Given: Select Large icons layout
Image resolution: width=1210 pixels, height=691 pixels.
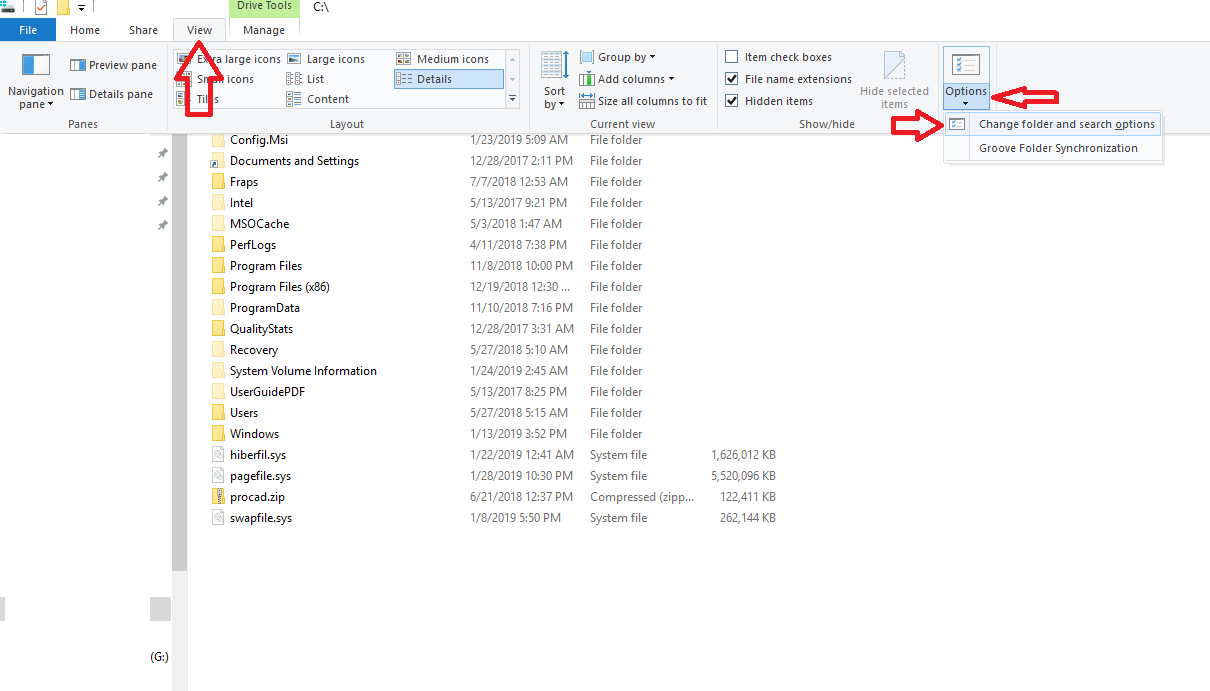Looking at the screenshot, I should click(334, 59).
